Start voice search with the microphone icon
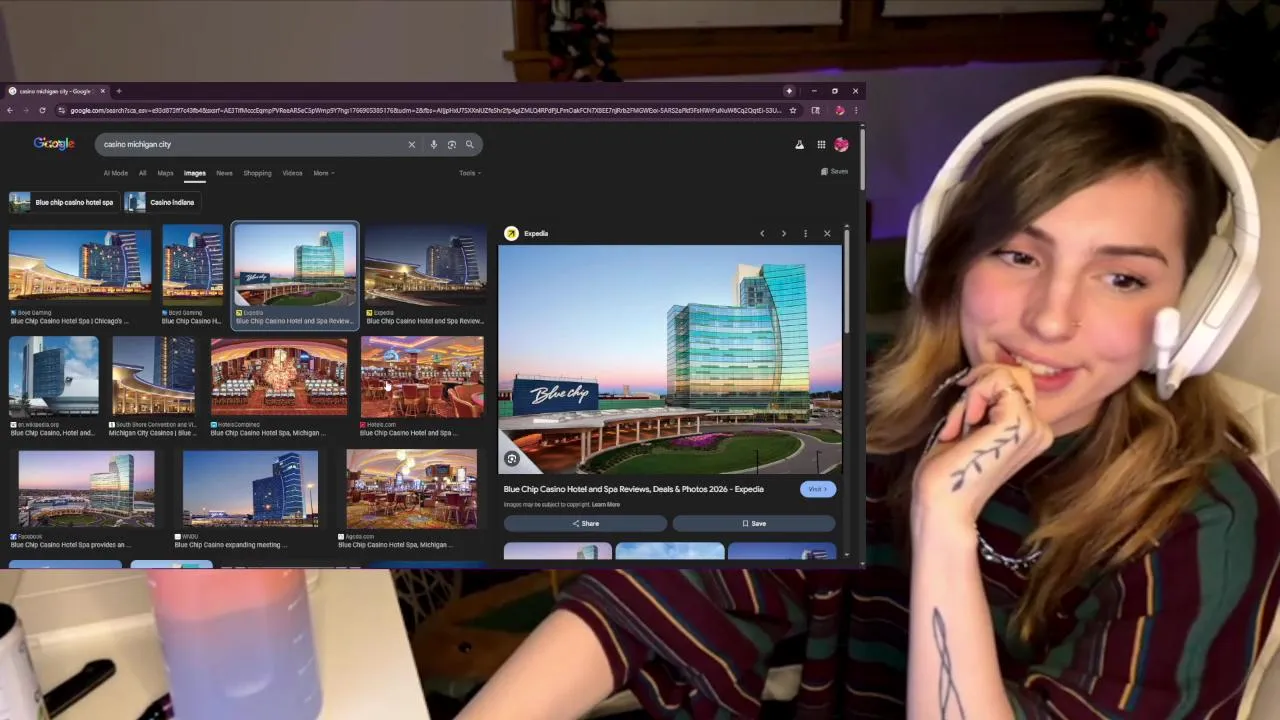The height and width of the screenshot is (720, 1280). point(433,144)
